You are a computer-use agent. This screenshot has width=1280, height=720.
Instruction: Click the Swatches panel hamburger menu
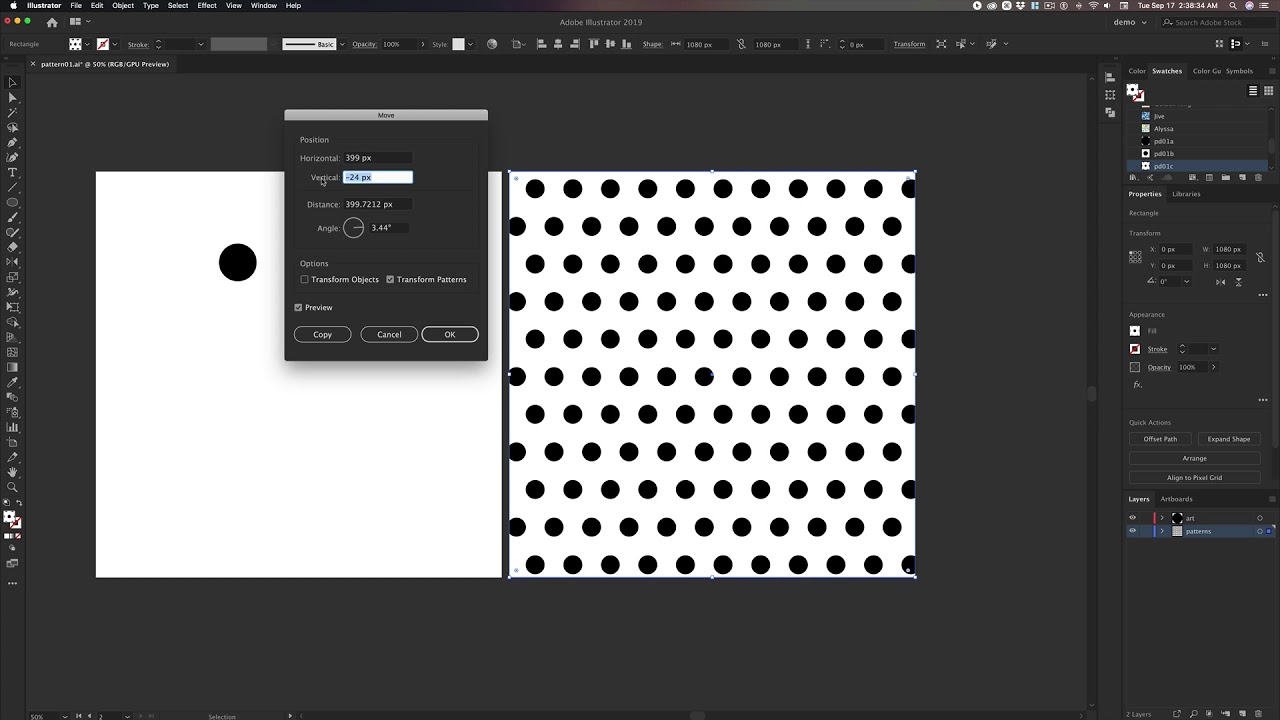(x=1270, y=71)
